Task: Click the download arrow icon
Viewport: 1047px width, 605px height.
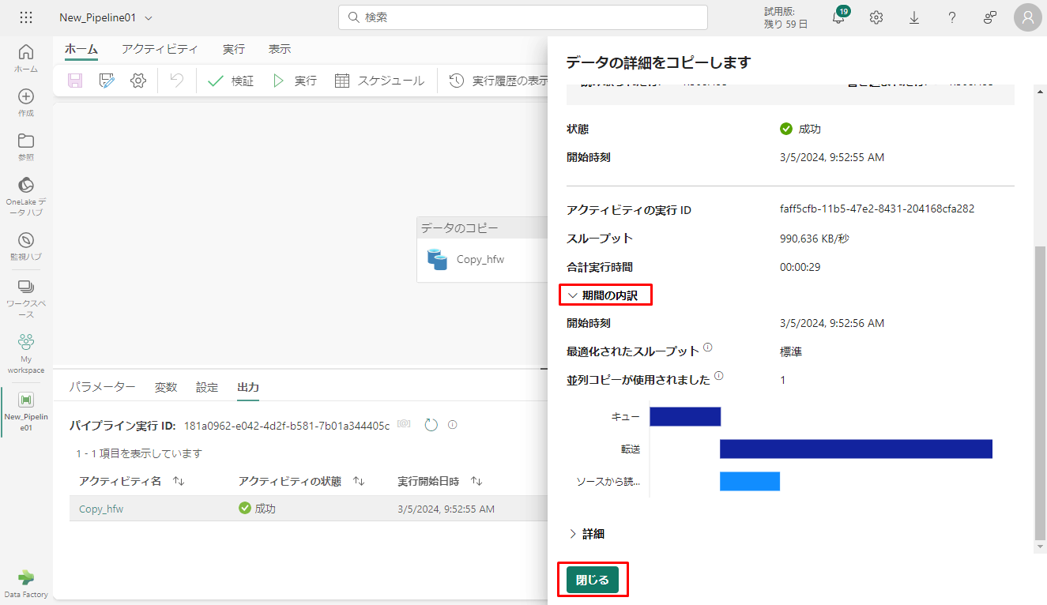Action: point(914,18)
